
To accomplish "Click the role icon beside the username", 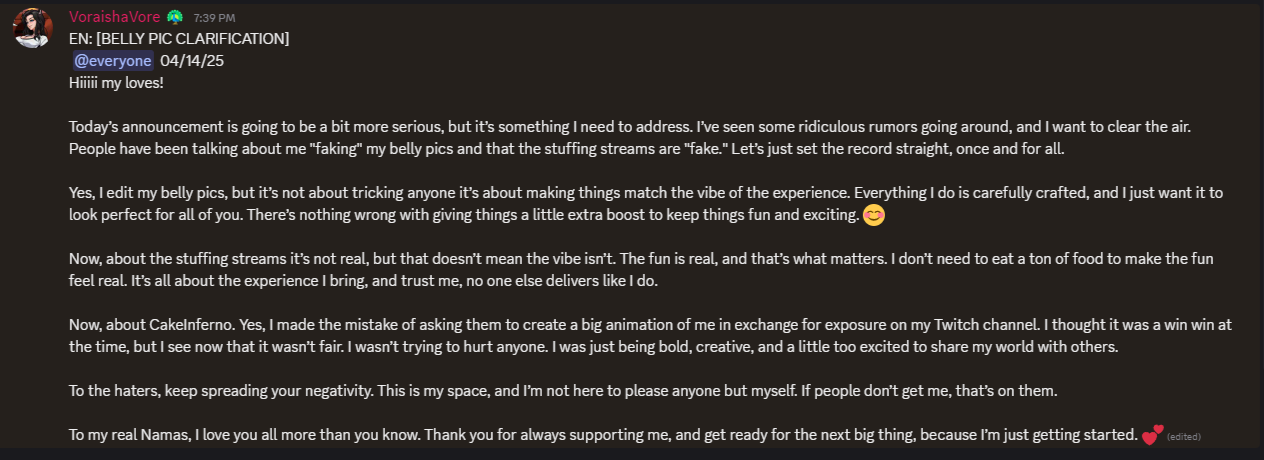I will (174, 17).
